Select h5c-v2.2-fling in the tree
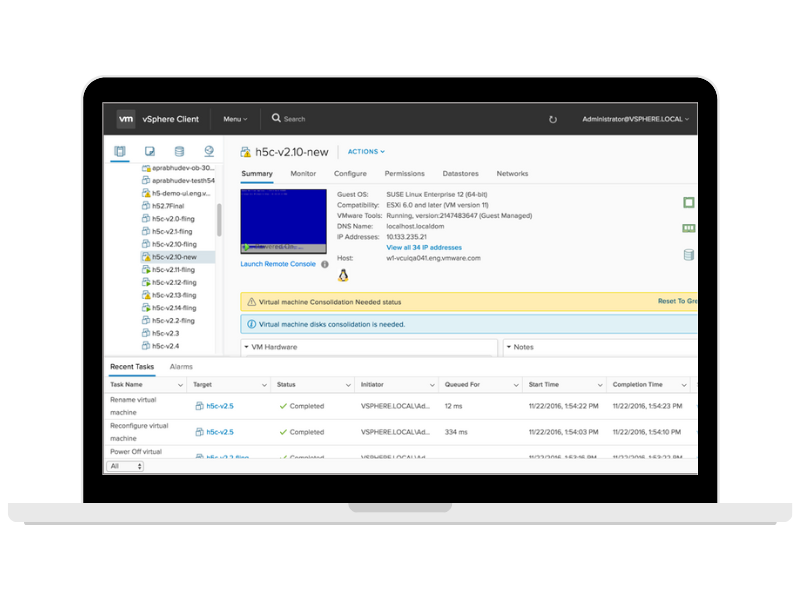This screenshot has width=800, height=600. point(173,320)
